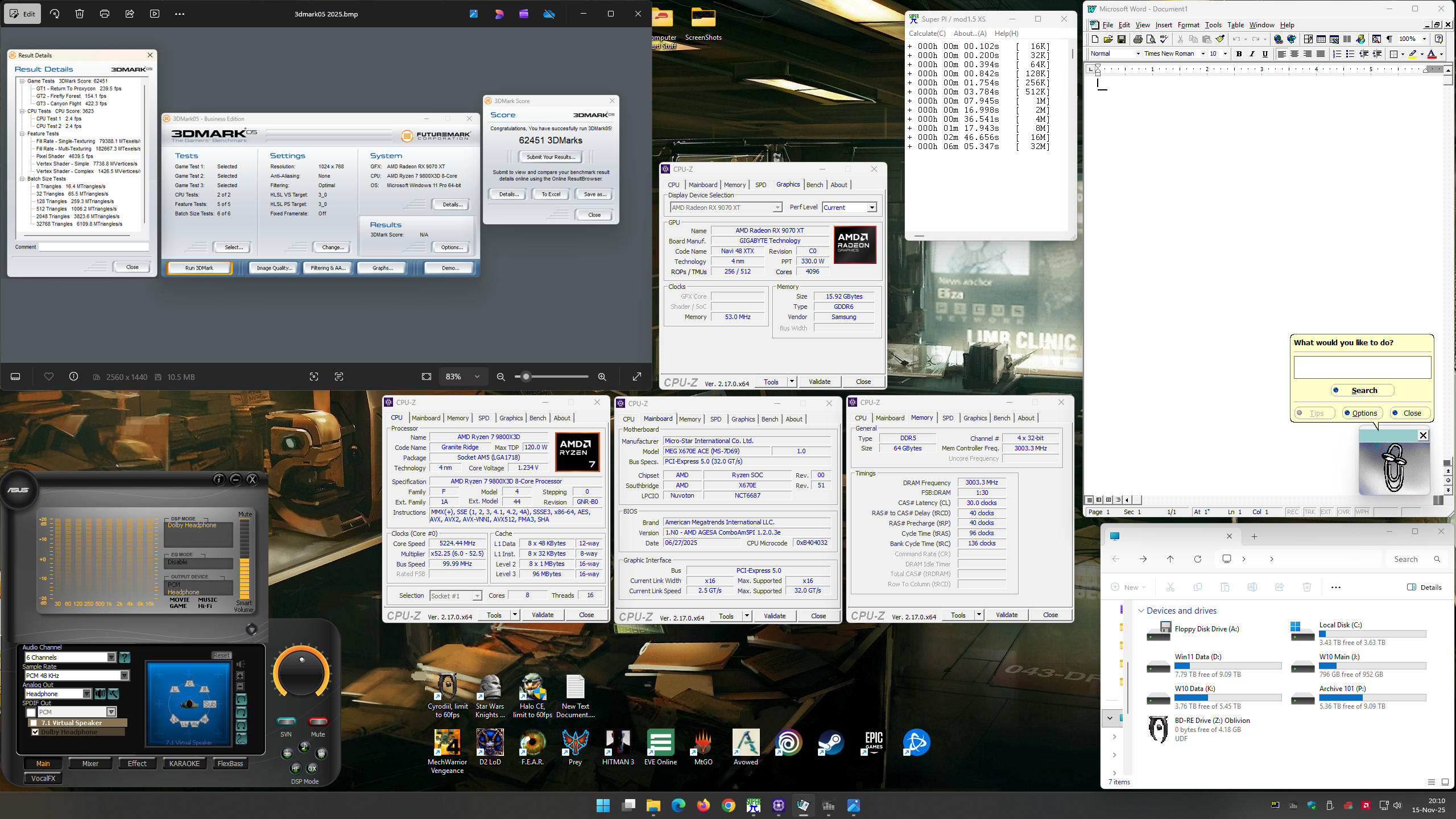Toggle the HF DSP mode button
The height and width of the screenshot is (819, 1456).
tap(295, 768)
